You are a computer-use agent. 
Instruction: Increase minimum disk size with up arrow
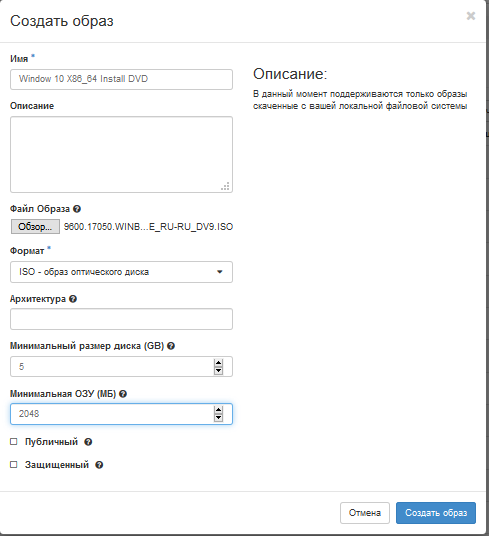point(218,363)
